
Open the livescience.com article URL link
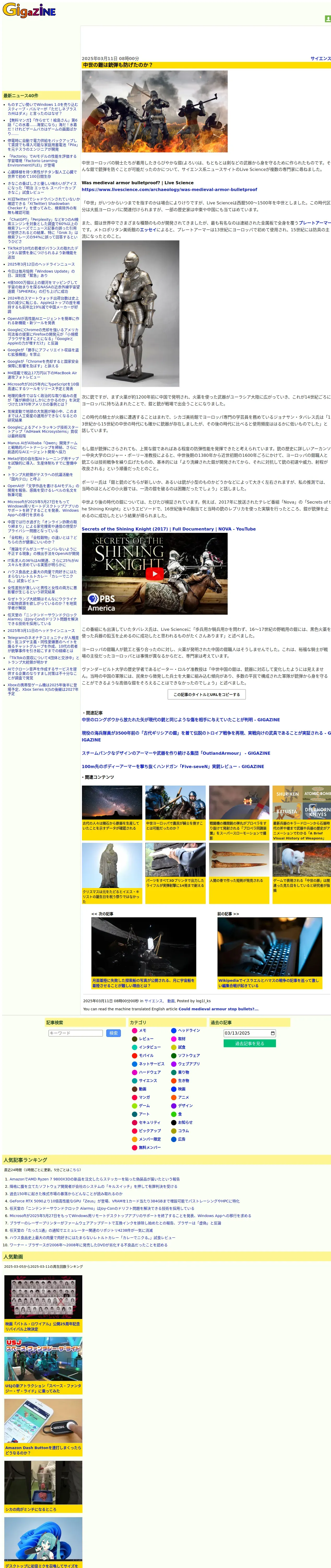pos(169,189)
